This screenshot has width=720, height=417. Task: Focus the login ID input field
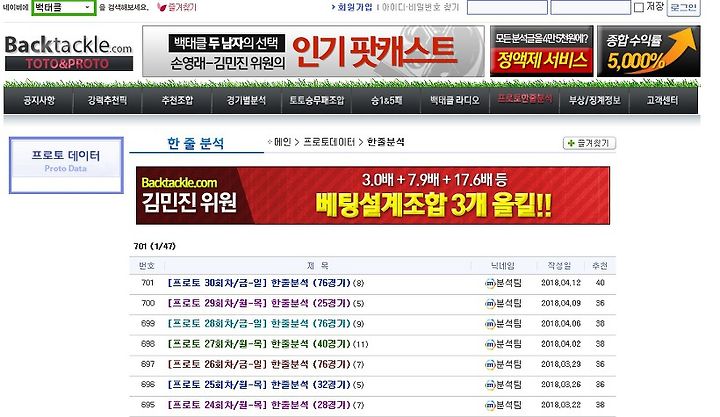point(507,8)
